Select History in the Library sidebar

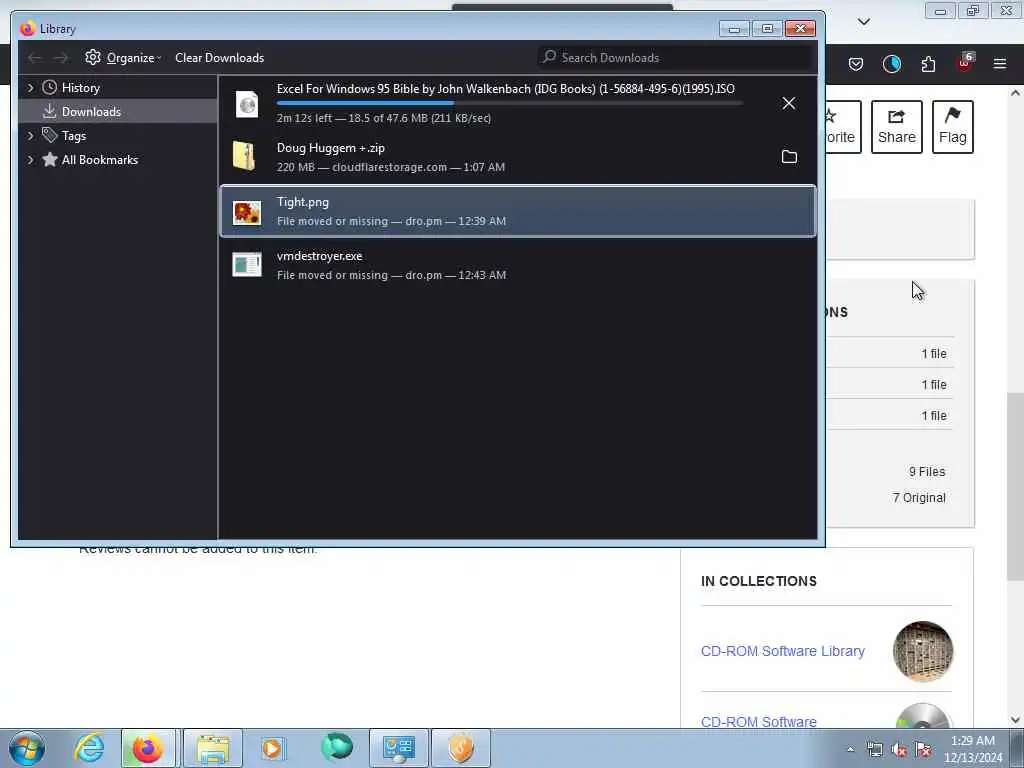(81, 88)
